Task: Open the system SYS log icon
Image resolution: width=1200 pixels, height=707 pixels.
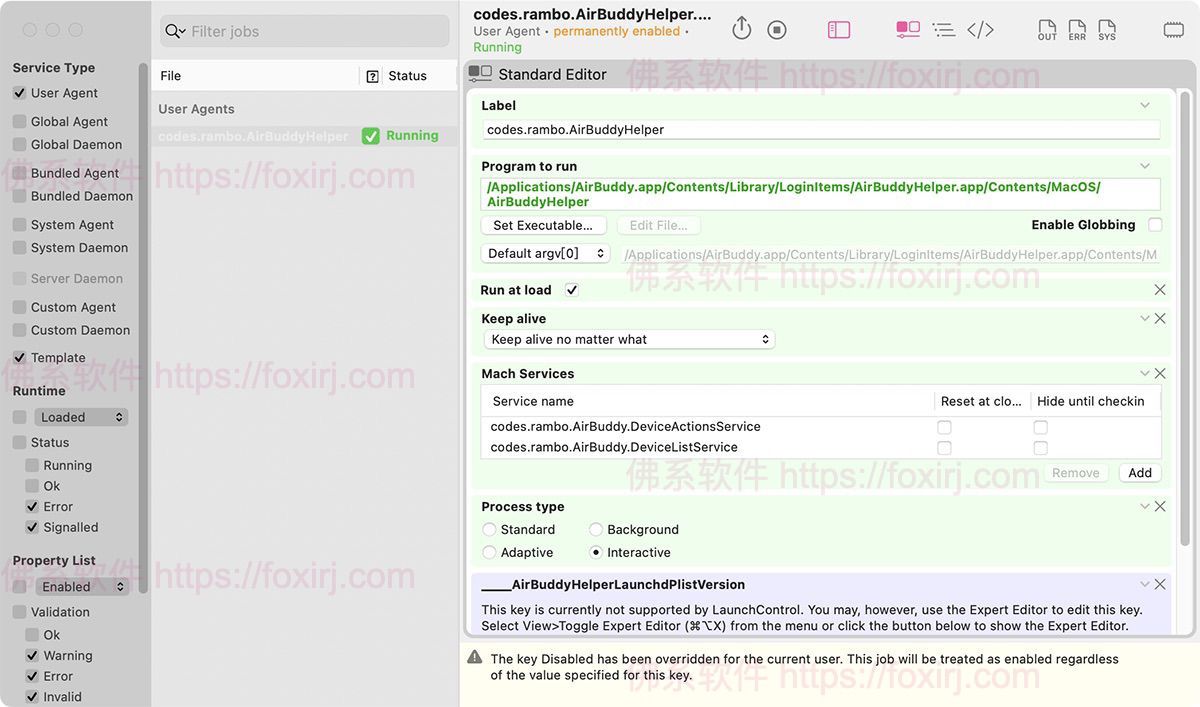Action: coord(1107,30)
